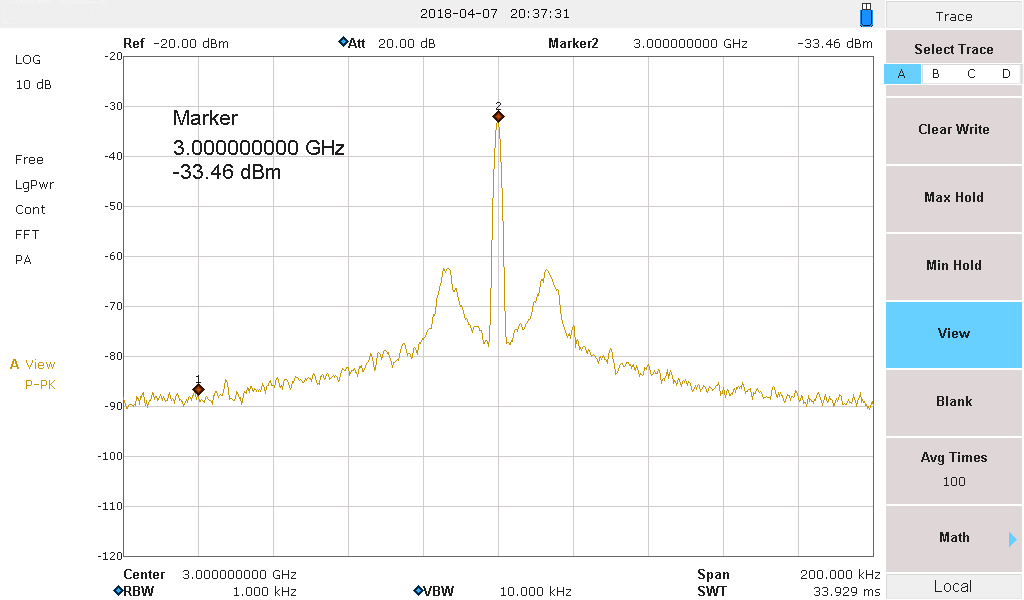1024x600 pixels.
Task: Click the P-PK detector label
Action: pos(40,385)
